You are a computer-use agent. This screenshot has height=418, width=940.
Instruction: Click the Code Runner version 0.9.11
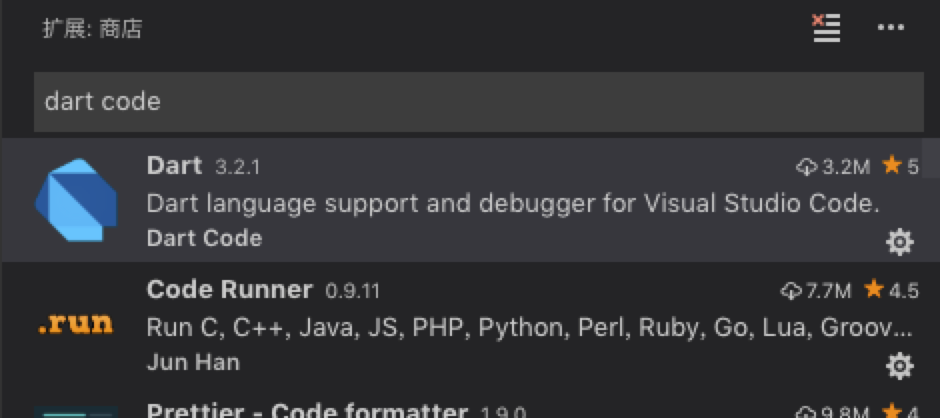[352, 291]
